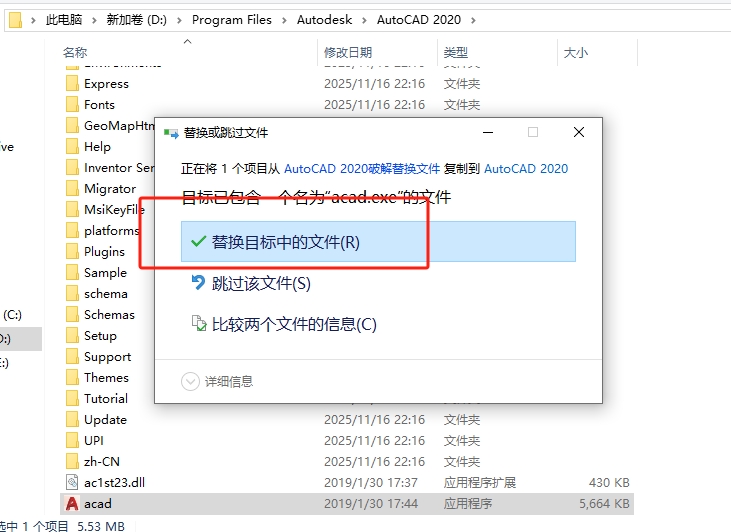This screenshot has height=532, width=731.
Task: Select the lowercase schema folder icon
Action: 72,294
